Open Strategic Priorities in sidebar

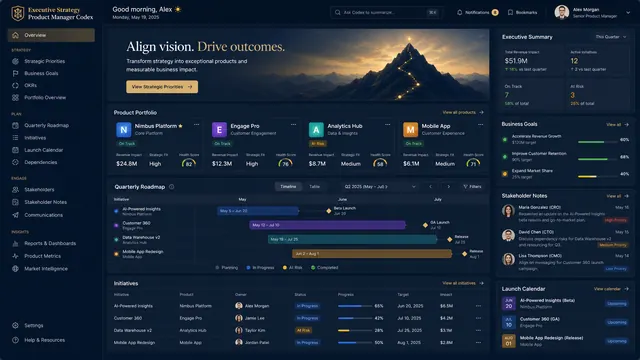[x=44, y=61]
